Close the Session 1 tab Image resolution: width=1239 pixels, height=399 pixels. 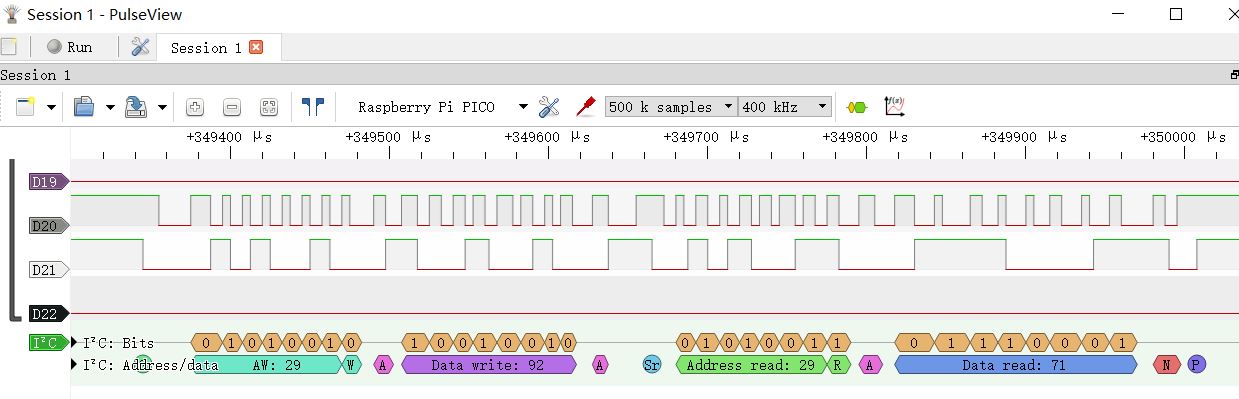[256, 47]
